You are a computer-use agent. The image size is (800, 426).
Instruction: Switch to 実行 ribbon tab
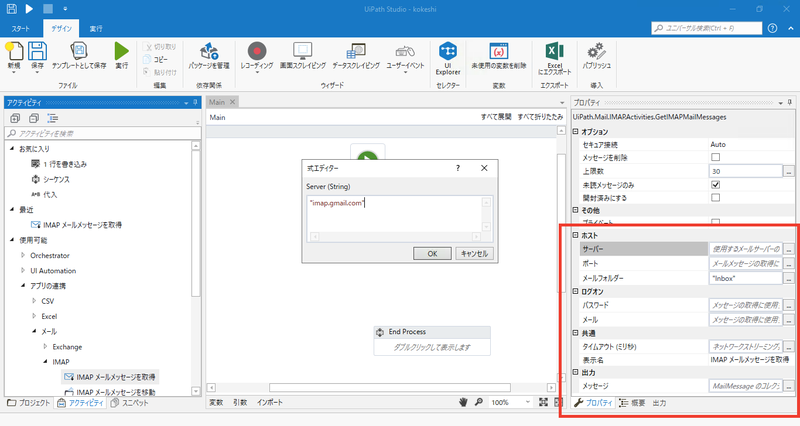96,29
